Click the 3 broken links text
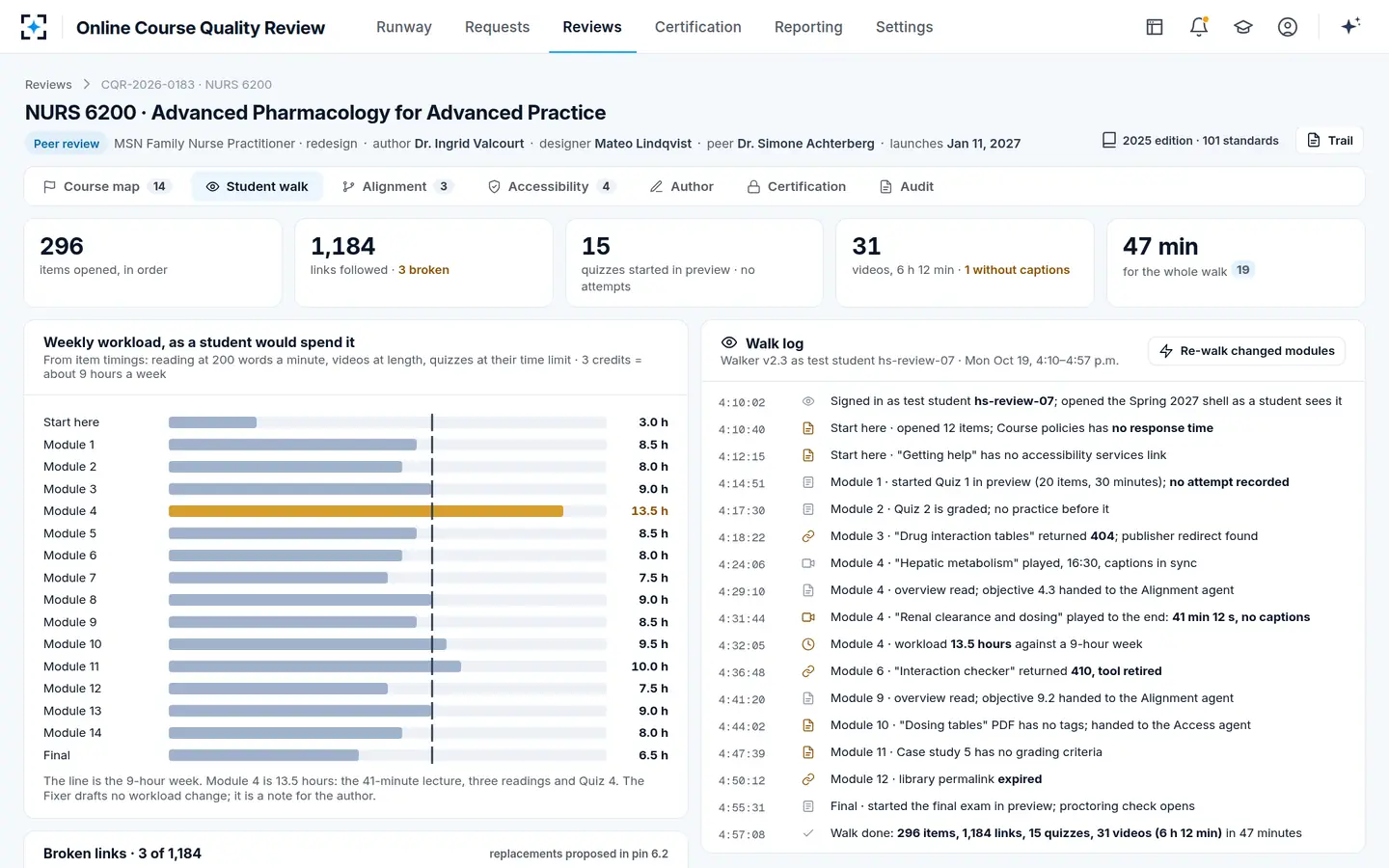 coord(423,270)
